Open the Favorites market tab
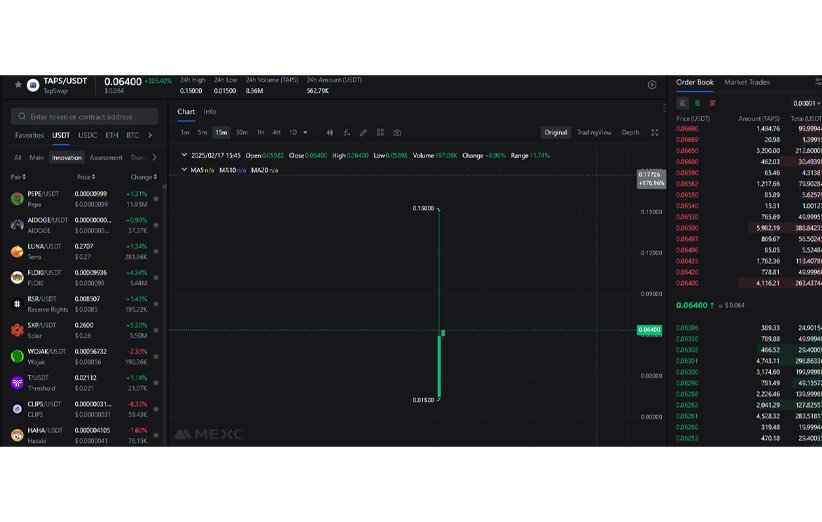Viewport: 822px width, 522px height. click(x=29, y=135)
